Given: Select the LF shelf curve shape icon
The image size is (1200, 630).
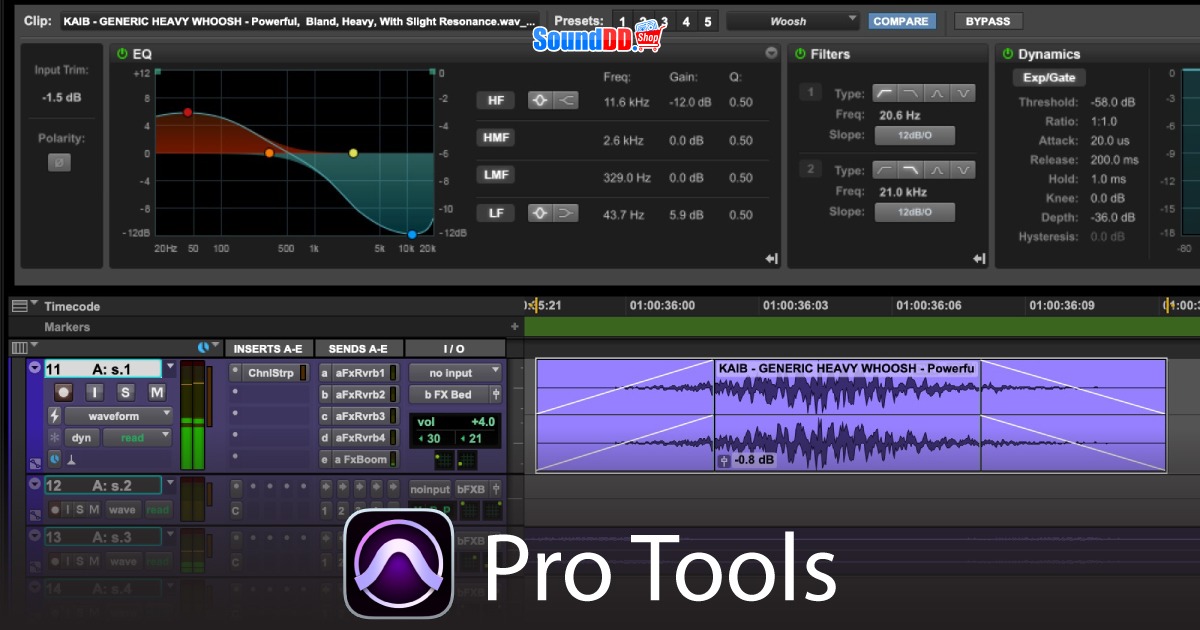Looking at the screenshot, I should click(x=566, y=213).
